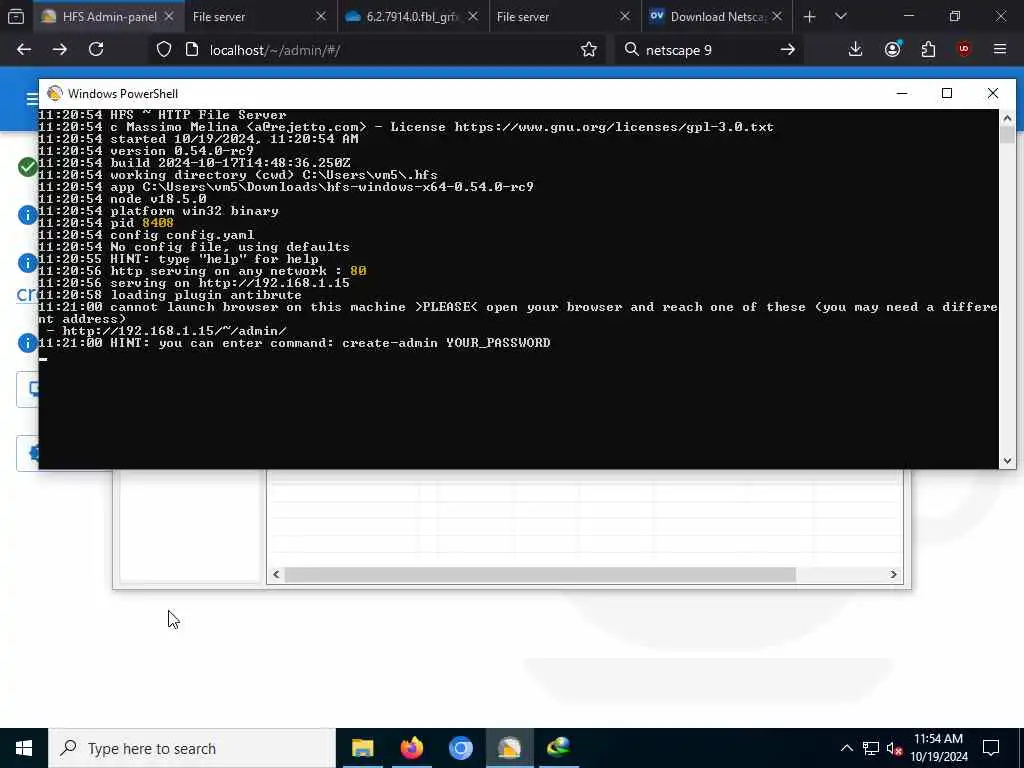The height and width of the screenshot is (768, 1024).
Task: Open the Internet Download Manager taskbar icon
Action: pos(558,748)
